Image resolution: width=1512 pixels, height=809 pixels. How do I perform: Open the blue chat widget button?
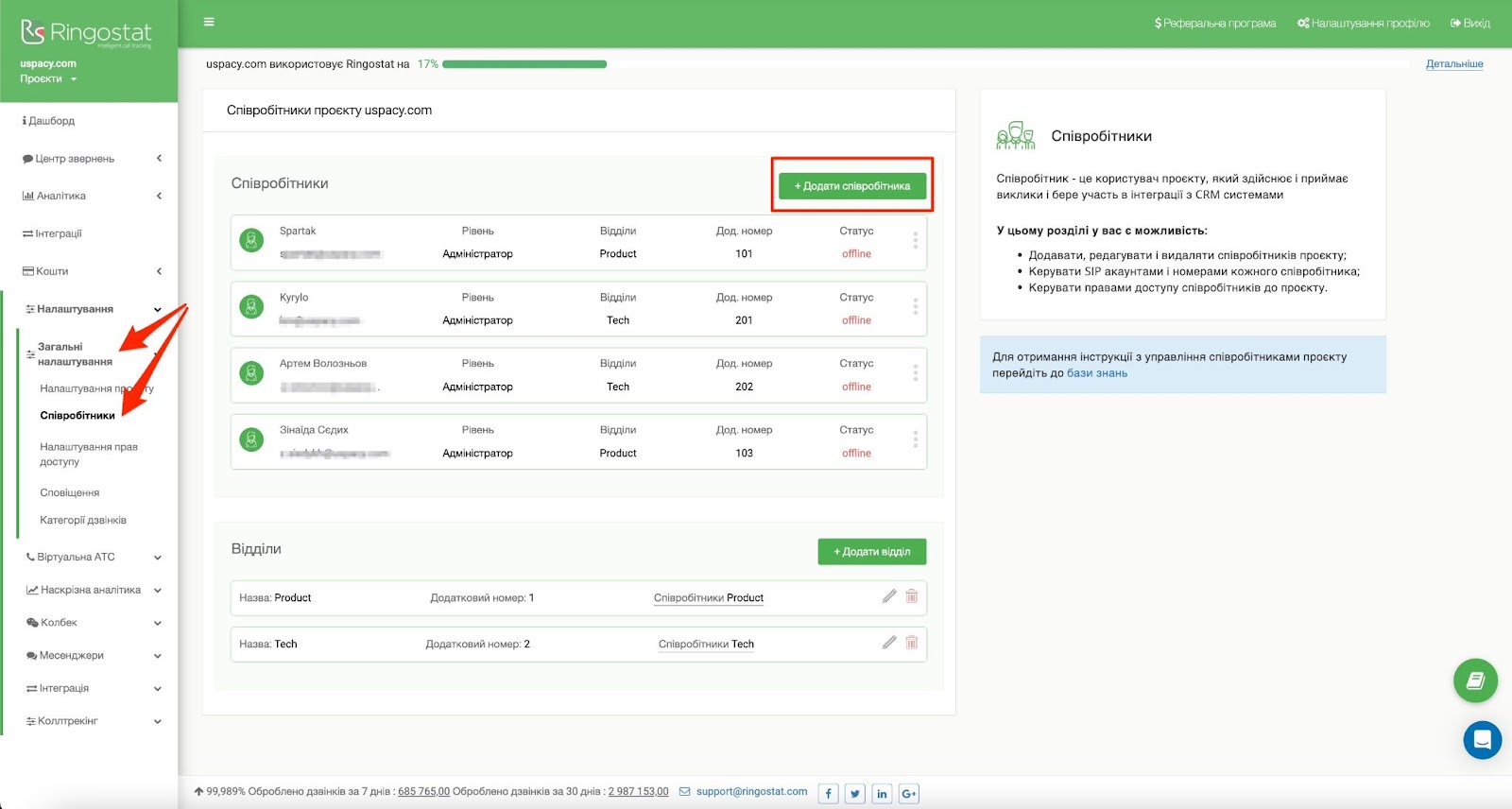(x=1483, y=740)
